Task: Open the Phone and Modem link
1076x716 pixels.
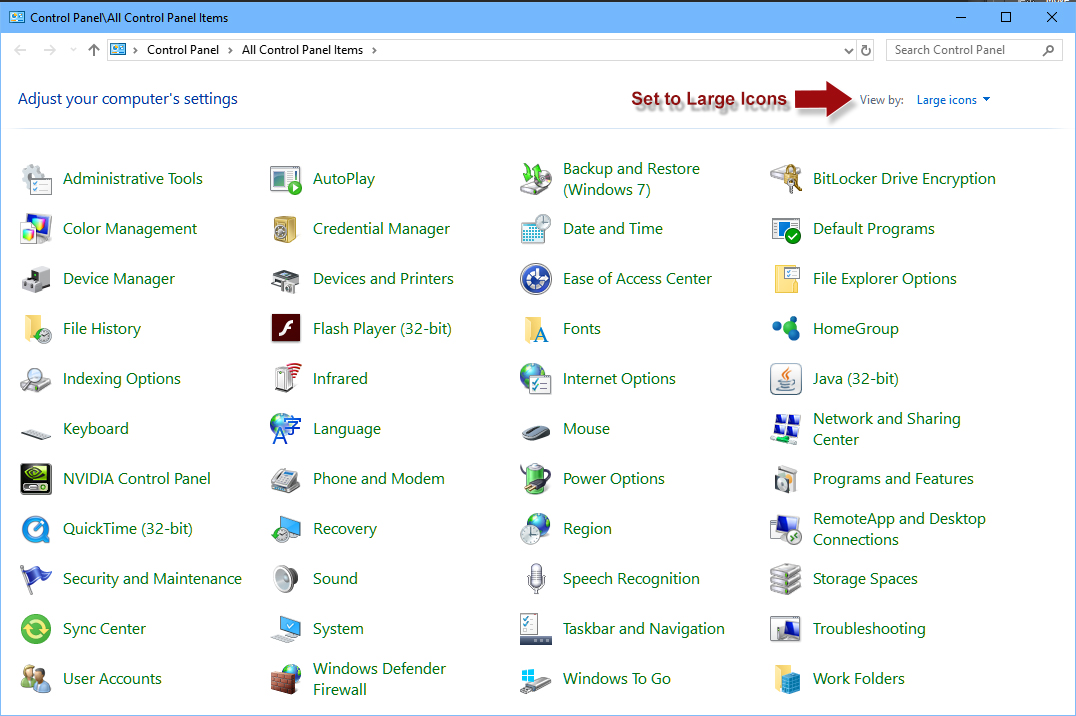Action: (x=378, y=479)
